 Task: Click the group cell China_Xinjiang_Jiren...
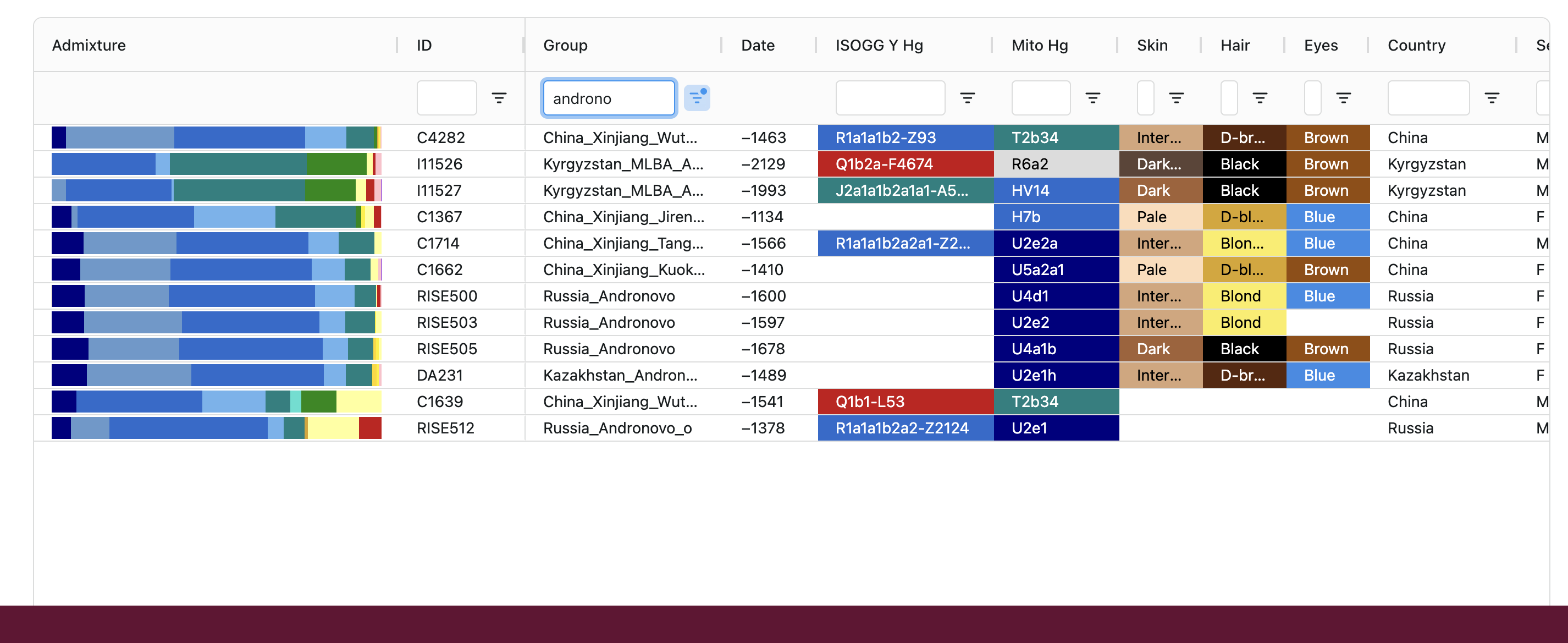623,217
